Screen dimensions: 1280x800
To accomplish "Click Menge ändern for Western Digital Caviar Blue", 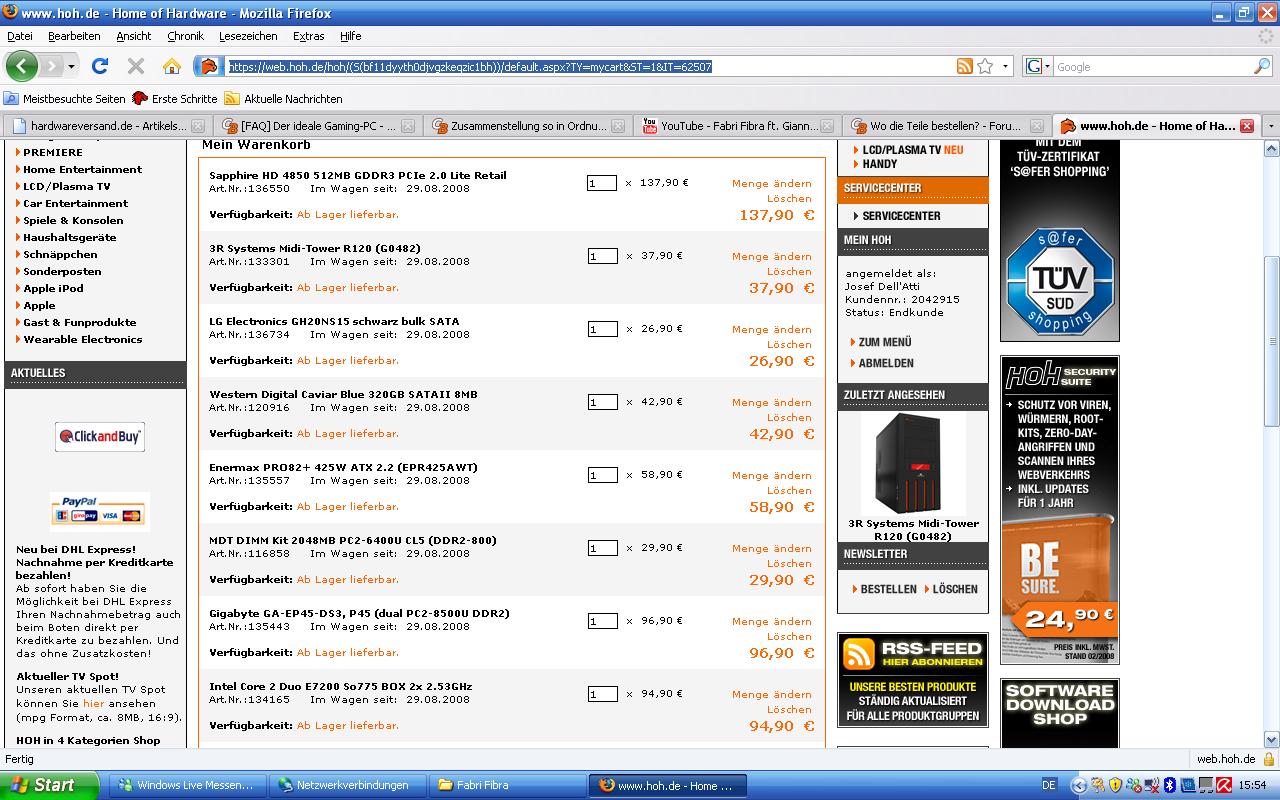I will coord(772,402).
